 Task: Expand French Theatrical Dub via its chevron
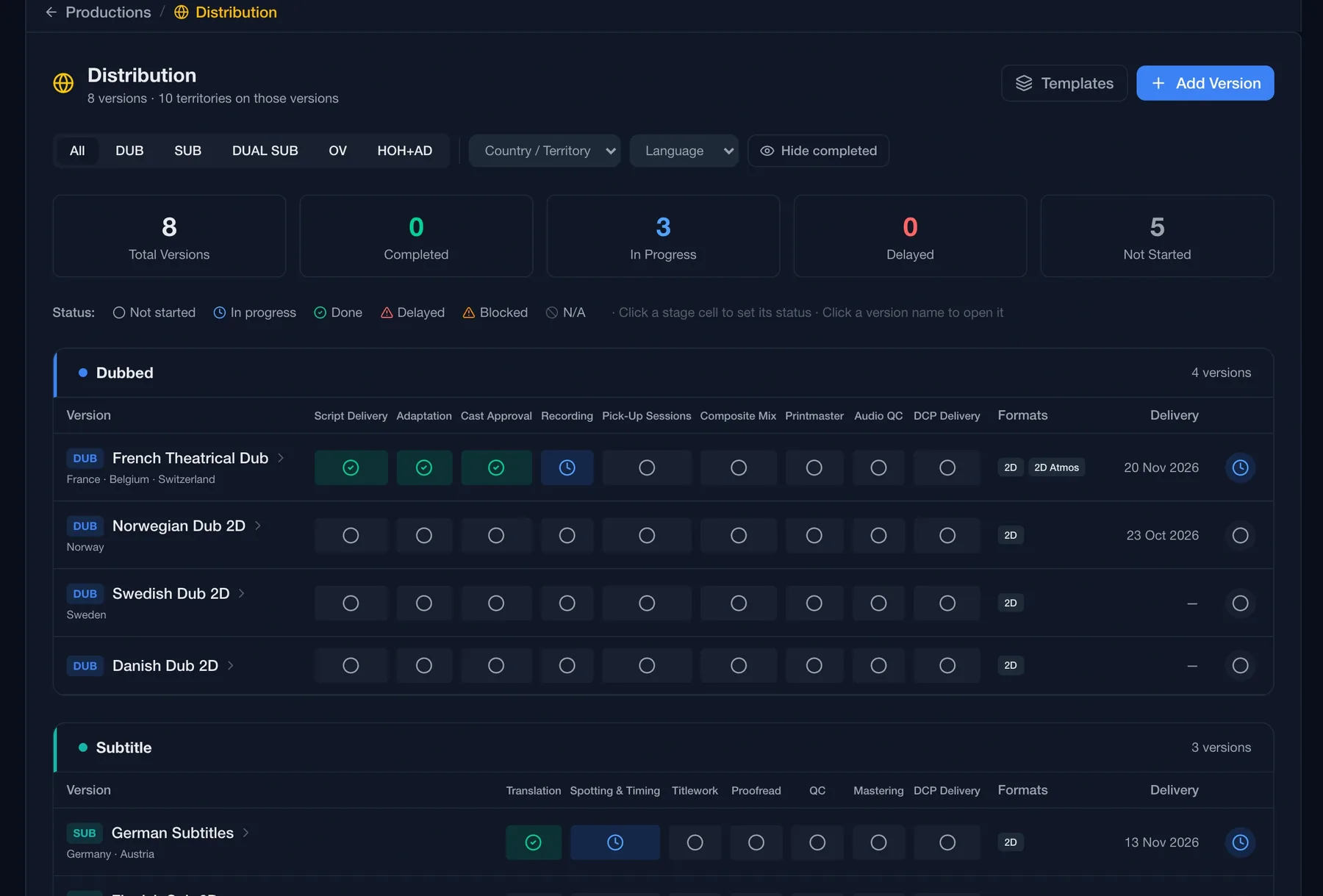(x=281, y=458)
